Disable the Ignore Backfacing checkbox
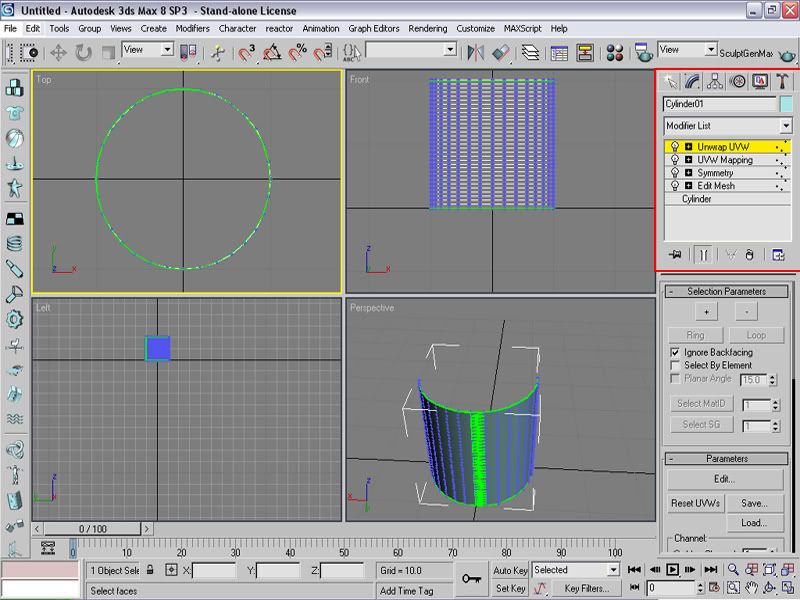Screen dimensions: 800x600 click(675, 353)
